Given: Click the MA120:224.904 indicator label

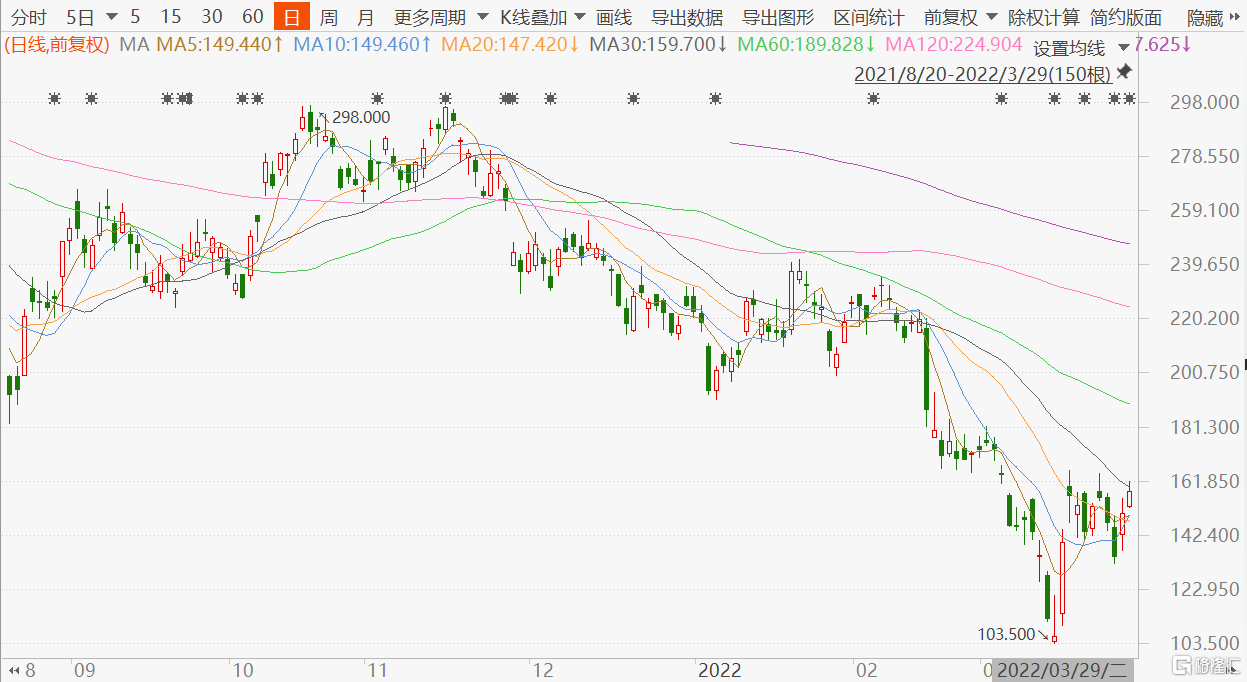Looking at the screenshot, I should [954, 45].
